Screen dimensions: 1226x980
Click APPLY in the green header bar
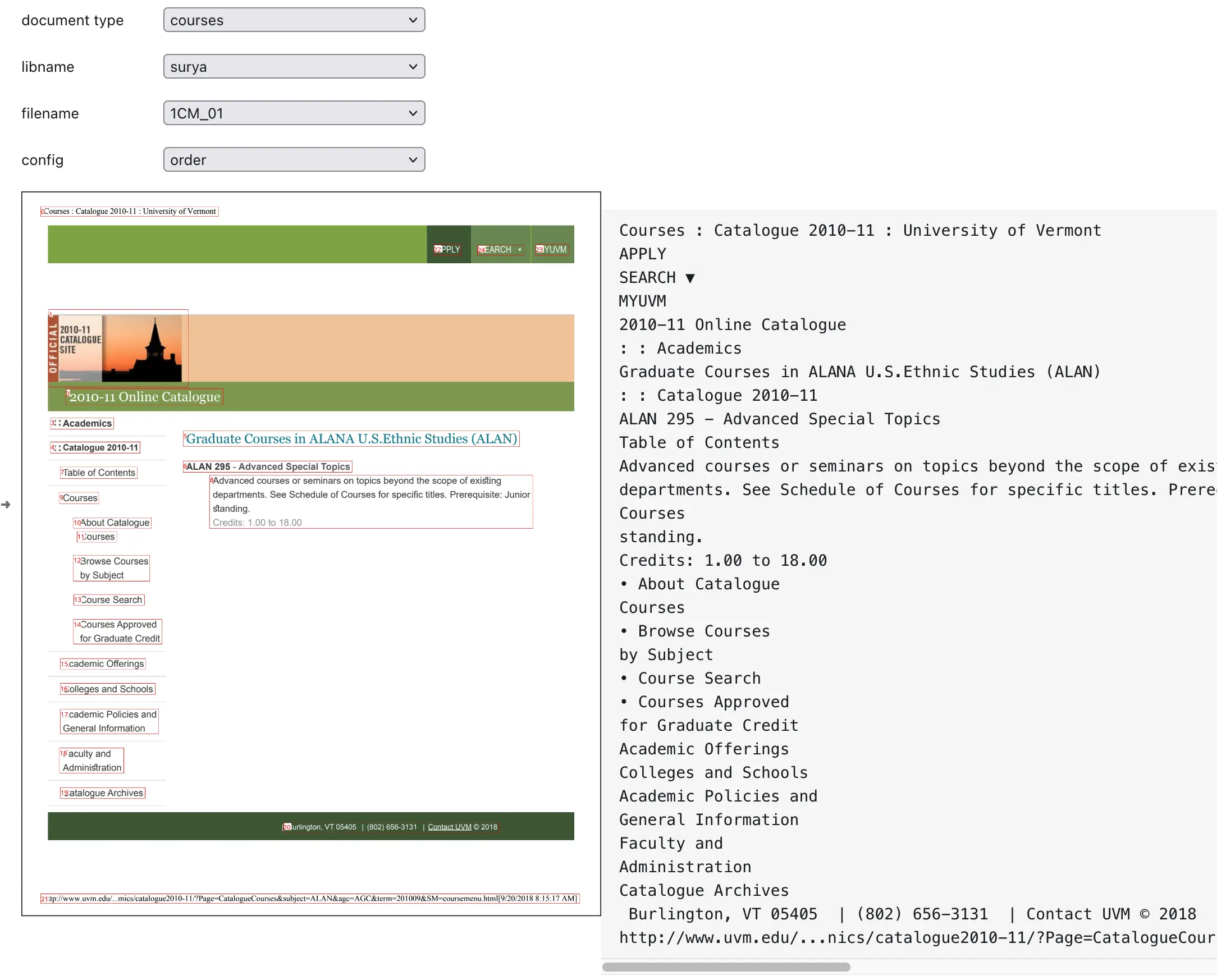pos(447,250)
